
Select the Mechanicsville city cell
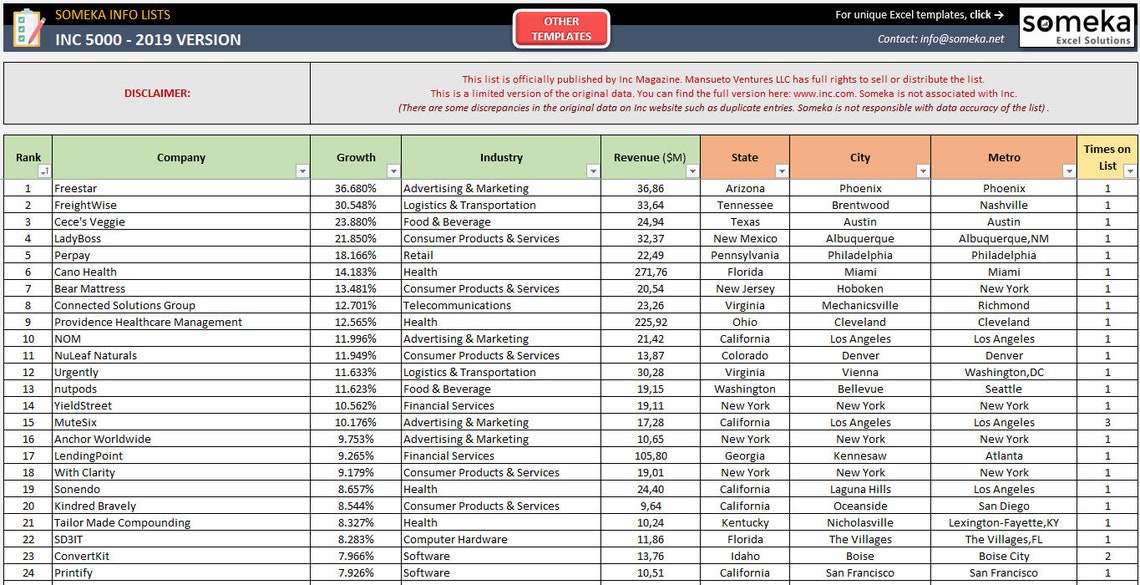[x=859, y=305]
